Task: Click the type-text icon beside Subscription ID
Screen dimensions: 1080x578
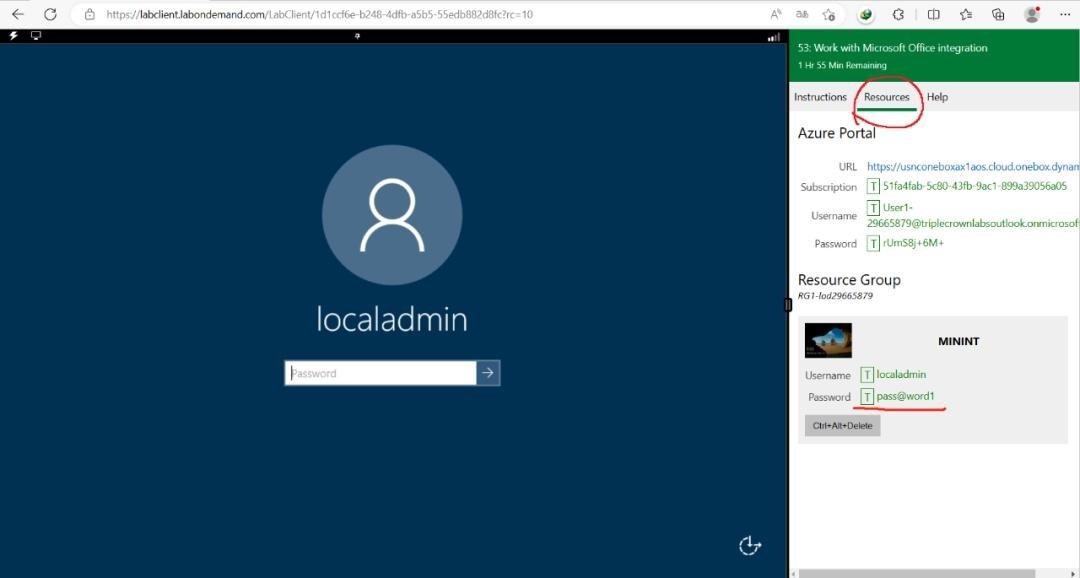Action: [x=873, y=186]
